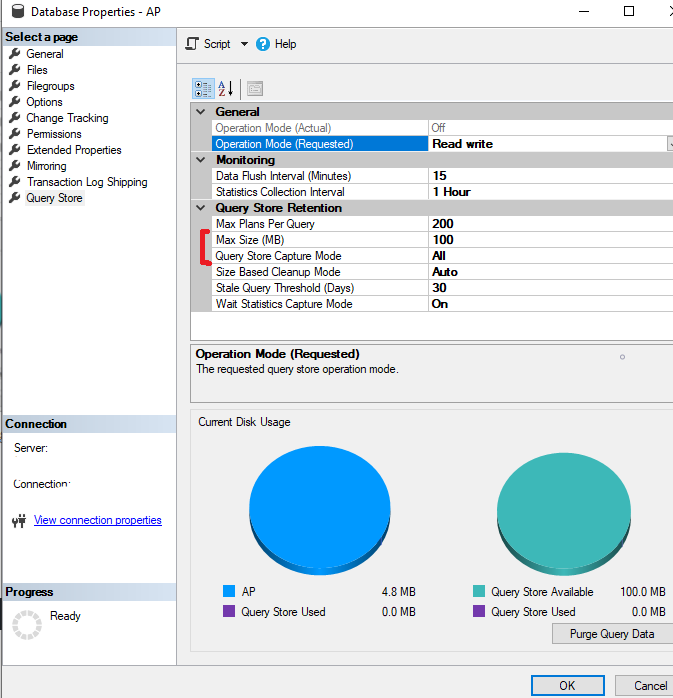Click the Wait Statistics Capture Mode value On
The width and height of the screenshot is (673, 698).
(x=551, y=304)
